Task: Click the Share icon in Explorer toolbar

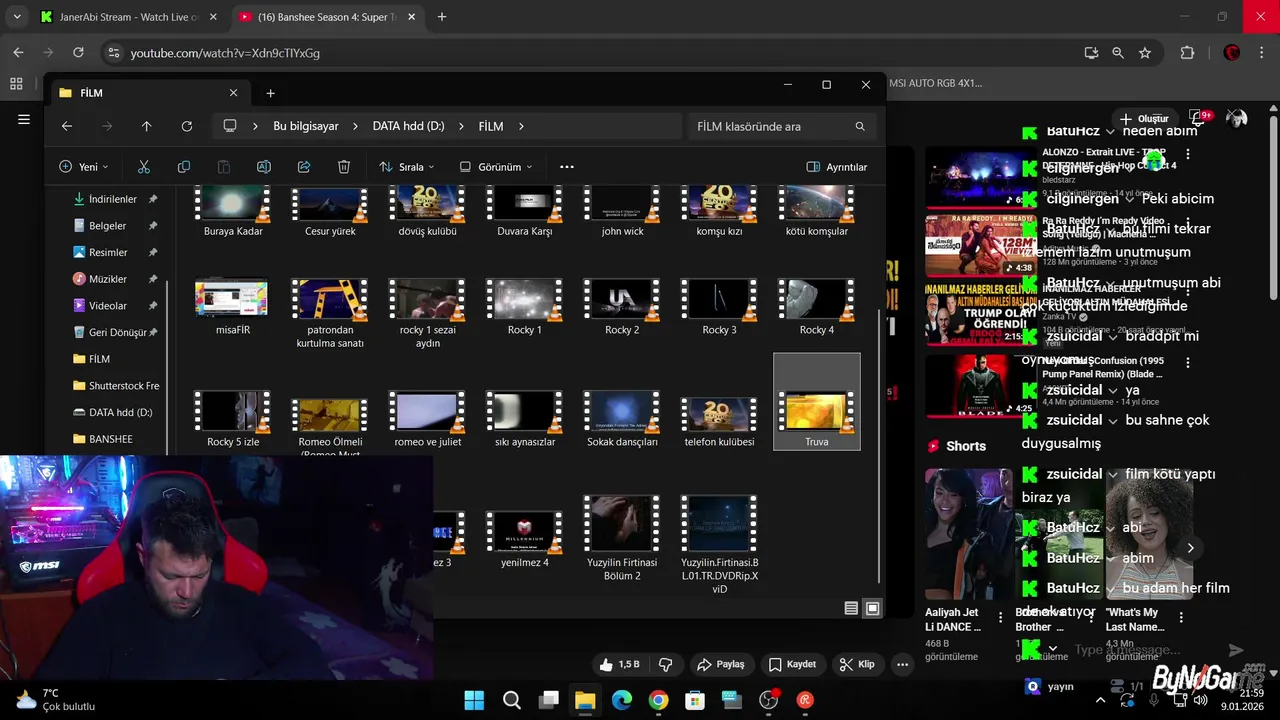Action: (304, 167)
